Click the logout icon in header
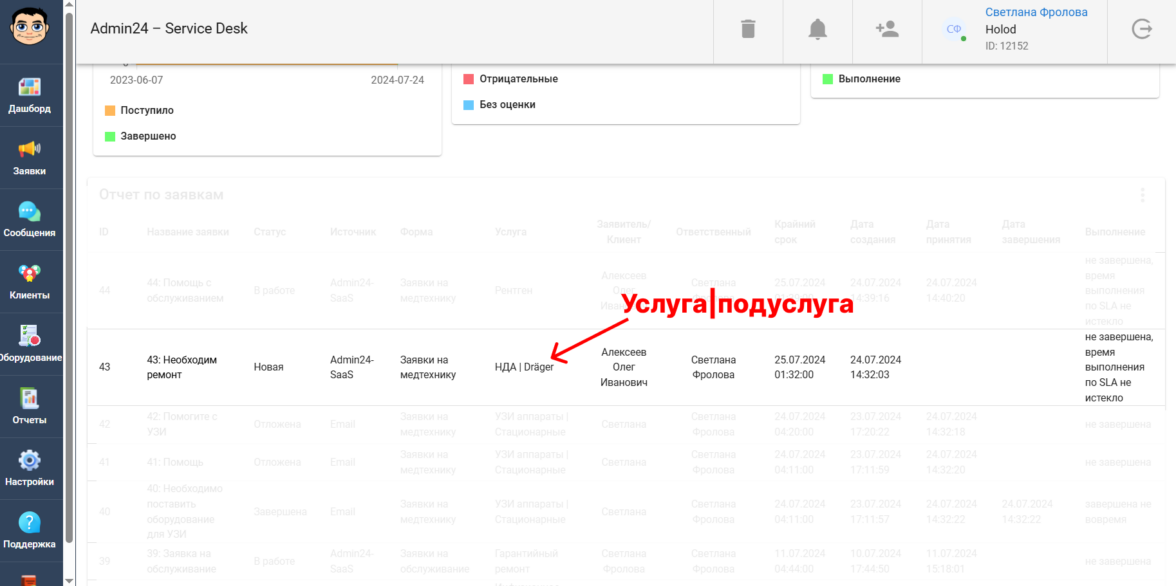The height and width of the screenshot is (586, 1176). [1141, 29]
